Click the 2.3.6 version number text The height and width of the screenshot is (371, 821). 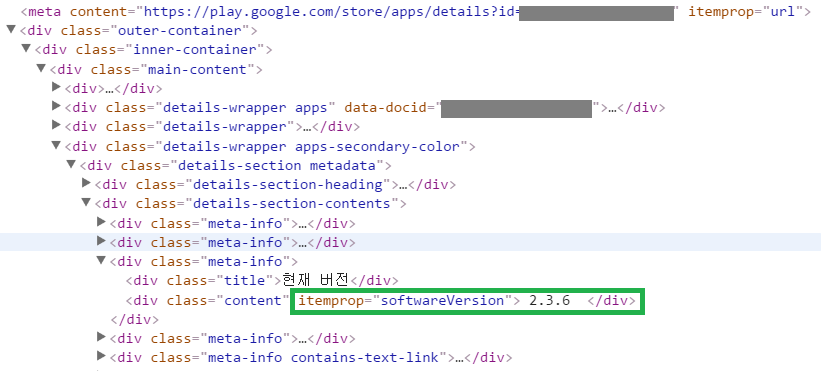(x=550, y=301)
